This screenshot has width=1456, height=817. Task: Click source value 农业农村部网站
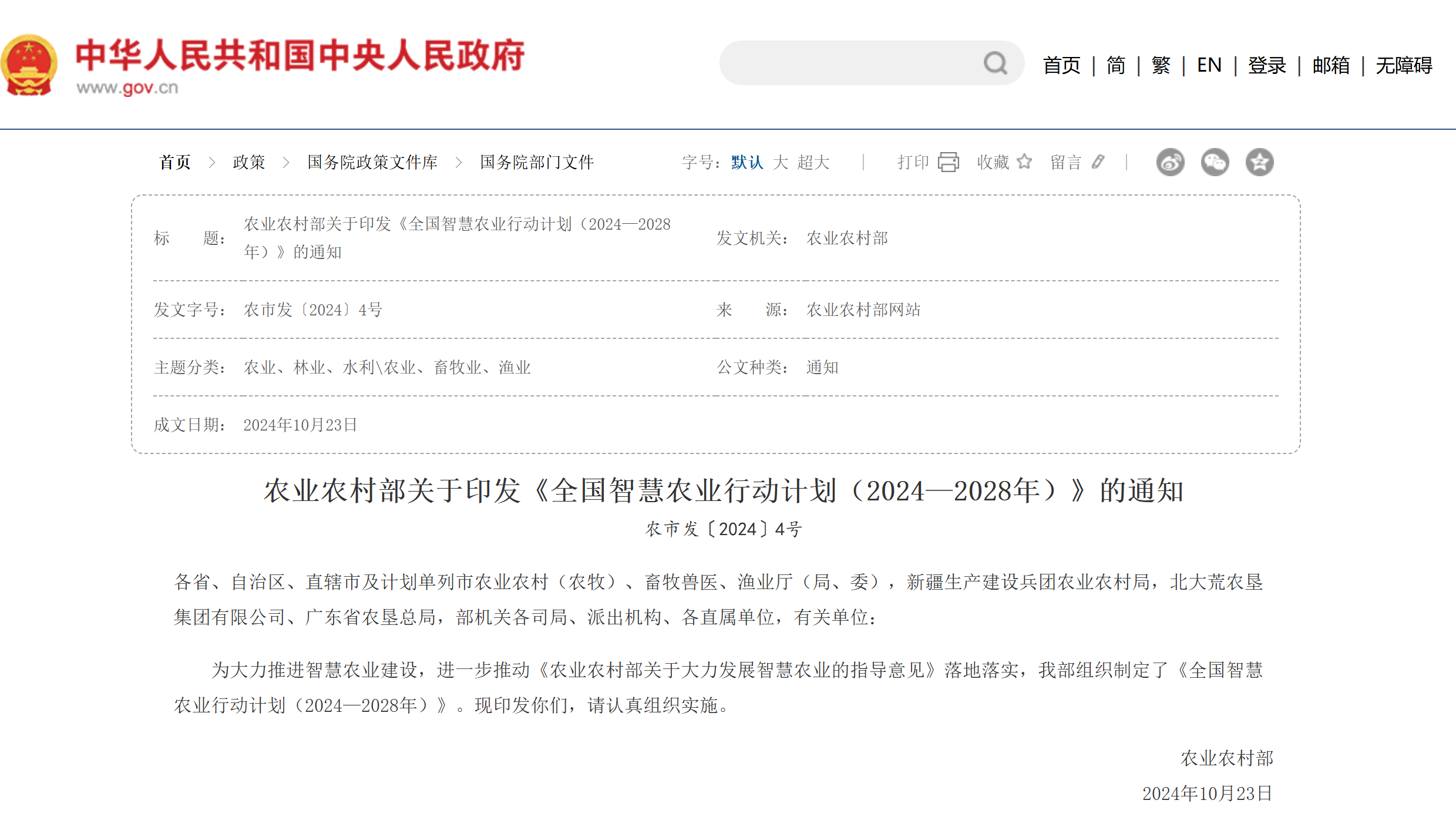[x=863, y=310]
